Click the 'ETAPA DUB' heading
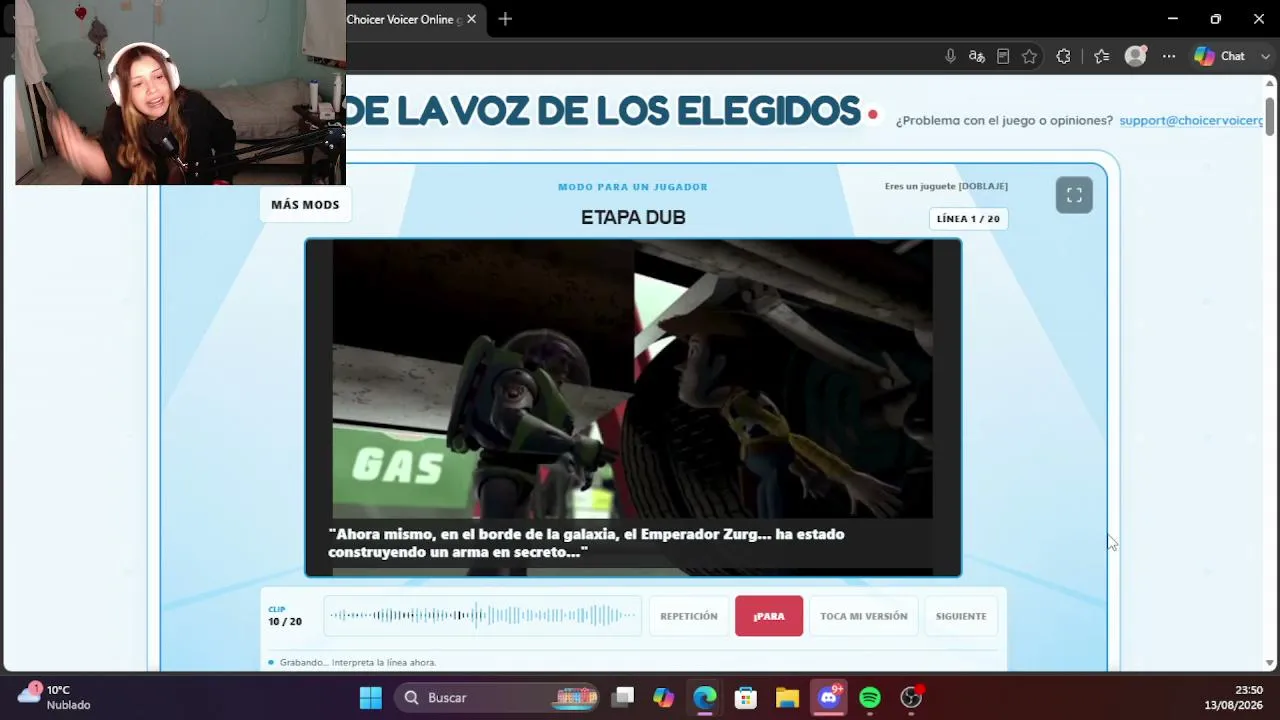Viewport: 1280px width, 720px height. tap(633, 217)
